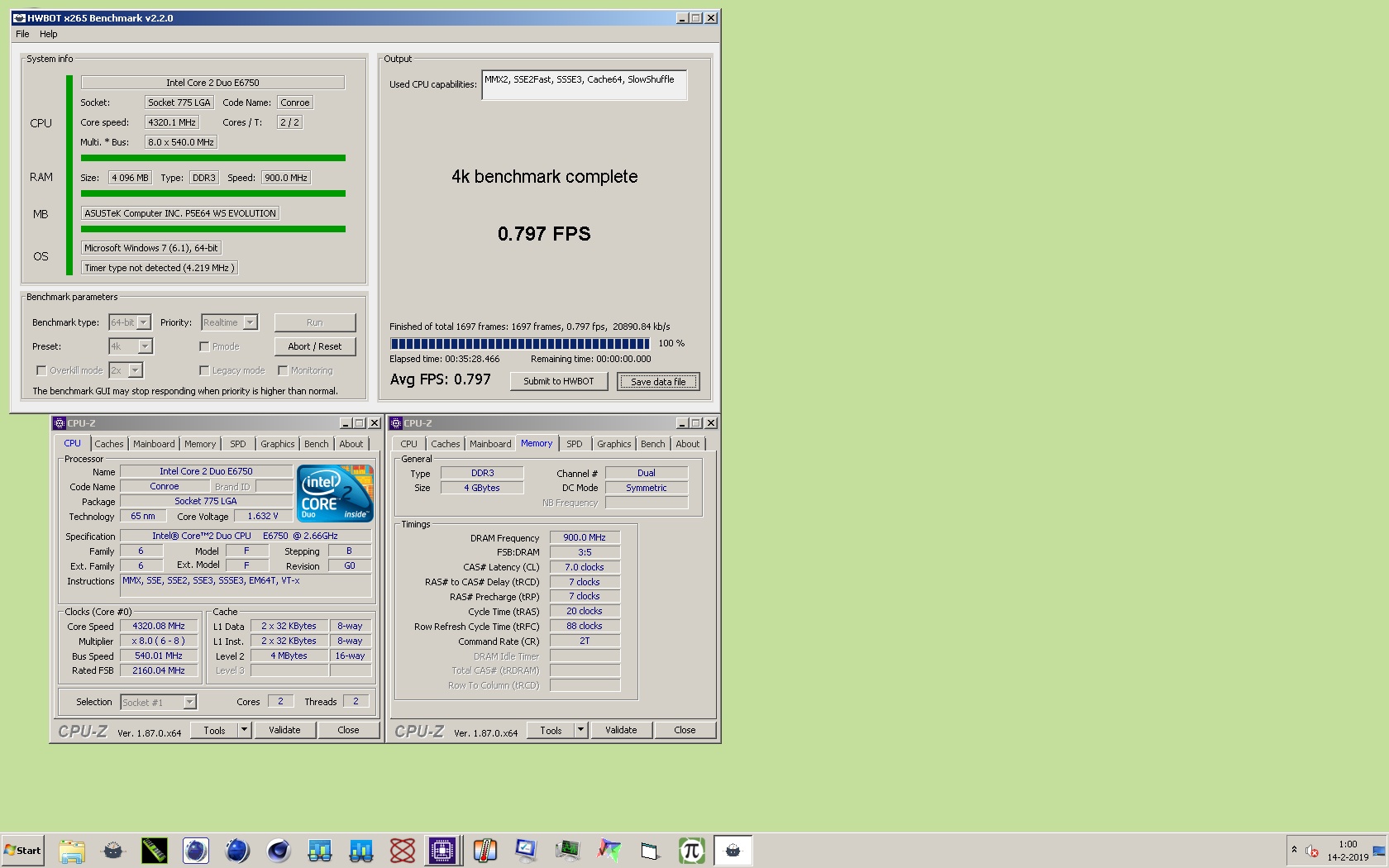Switch to SPD tab in right CPU-Z
This screenshot has height=868, width=1389.
click(x=575, y=444)
